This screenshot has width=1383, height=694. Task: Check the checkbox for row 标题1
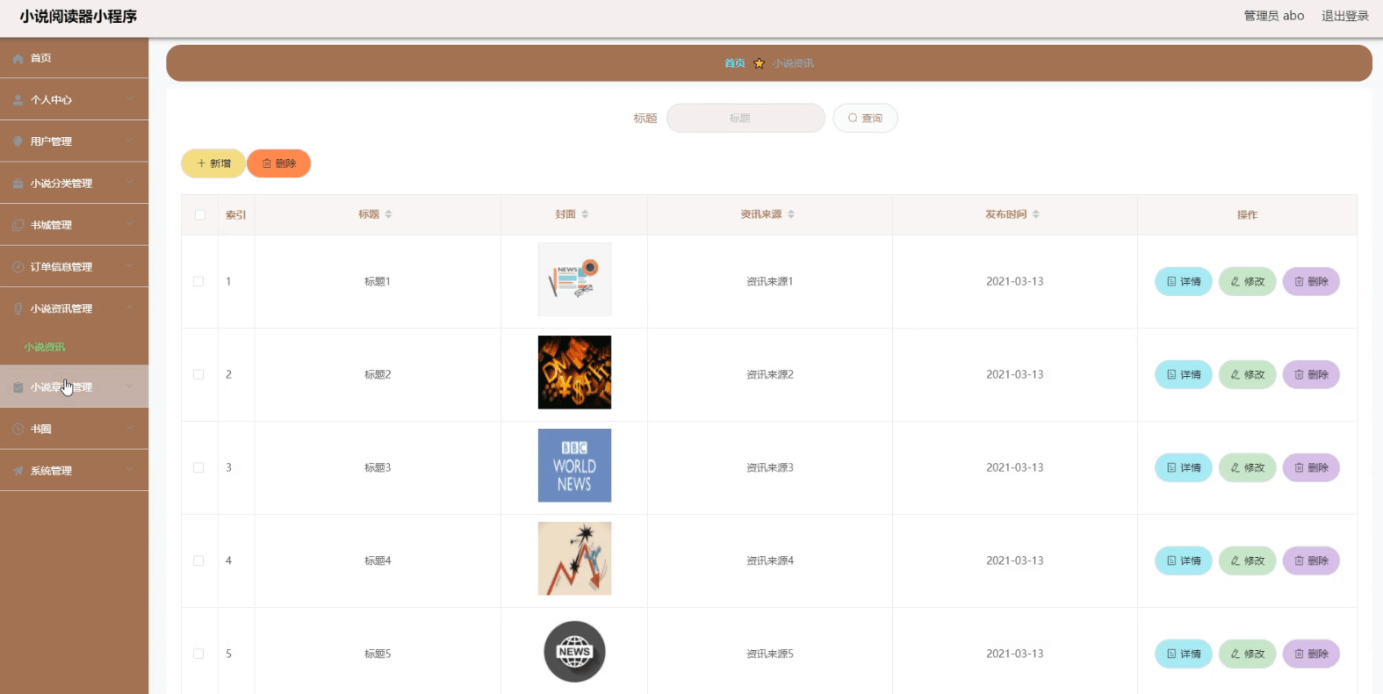pyautogui.click(x=198, y=281)
